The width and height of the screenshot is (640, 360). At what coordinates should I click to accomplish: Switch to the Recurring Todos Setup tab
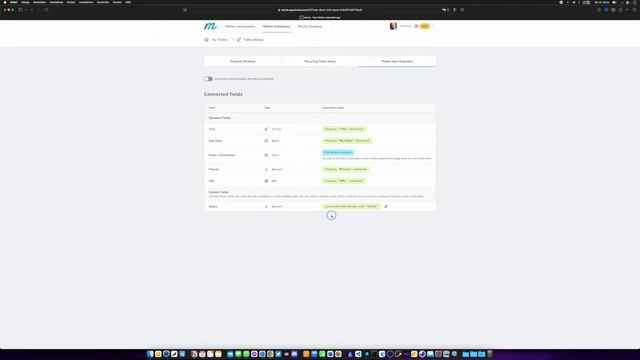(320, 61)
